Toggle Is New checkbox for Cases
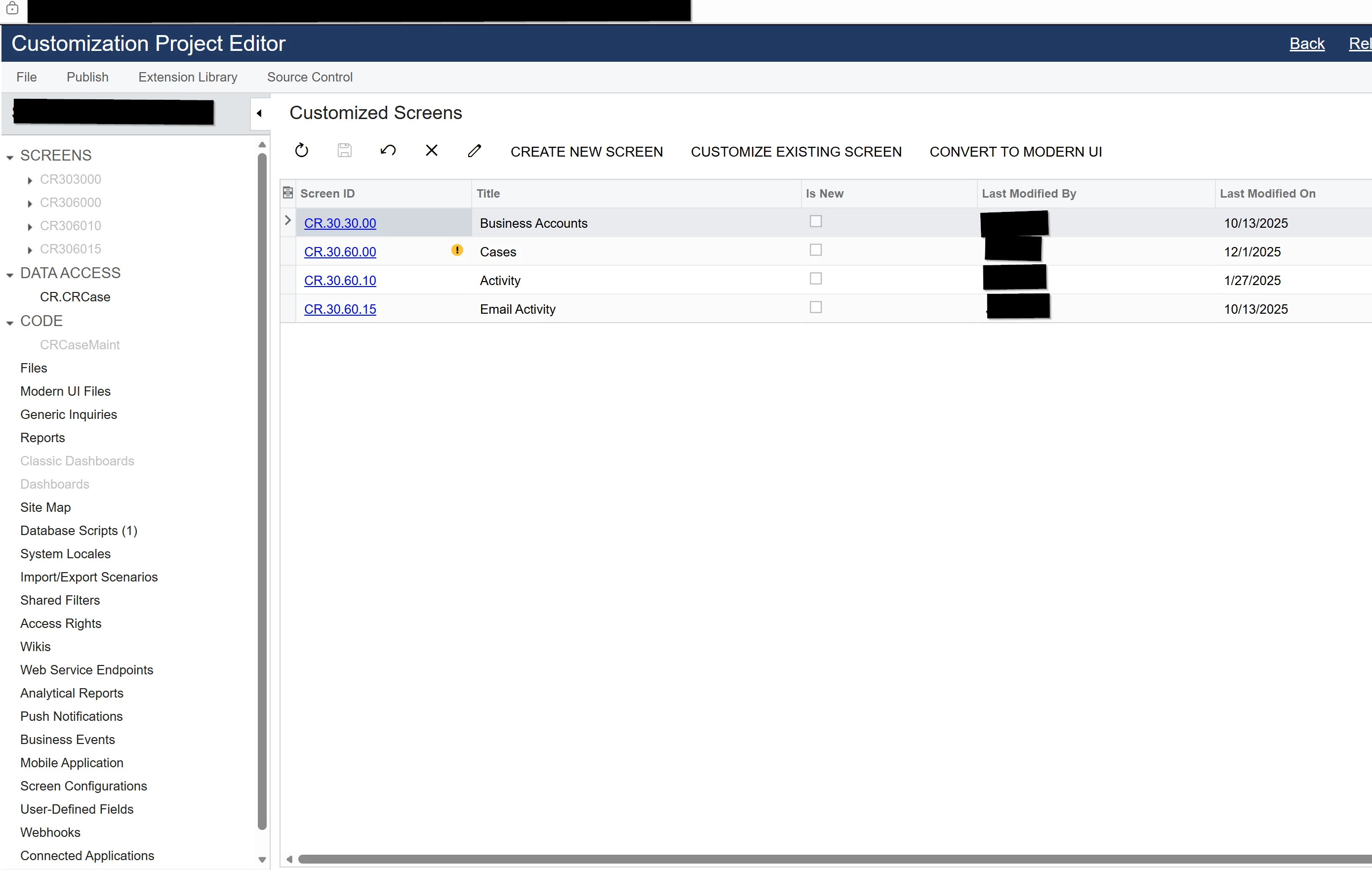The width and height of the screenshot is (1372, 870). pyautogui.click(x=815, y=250)
